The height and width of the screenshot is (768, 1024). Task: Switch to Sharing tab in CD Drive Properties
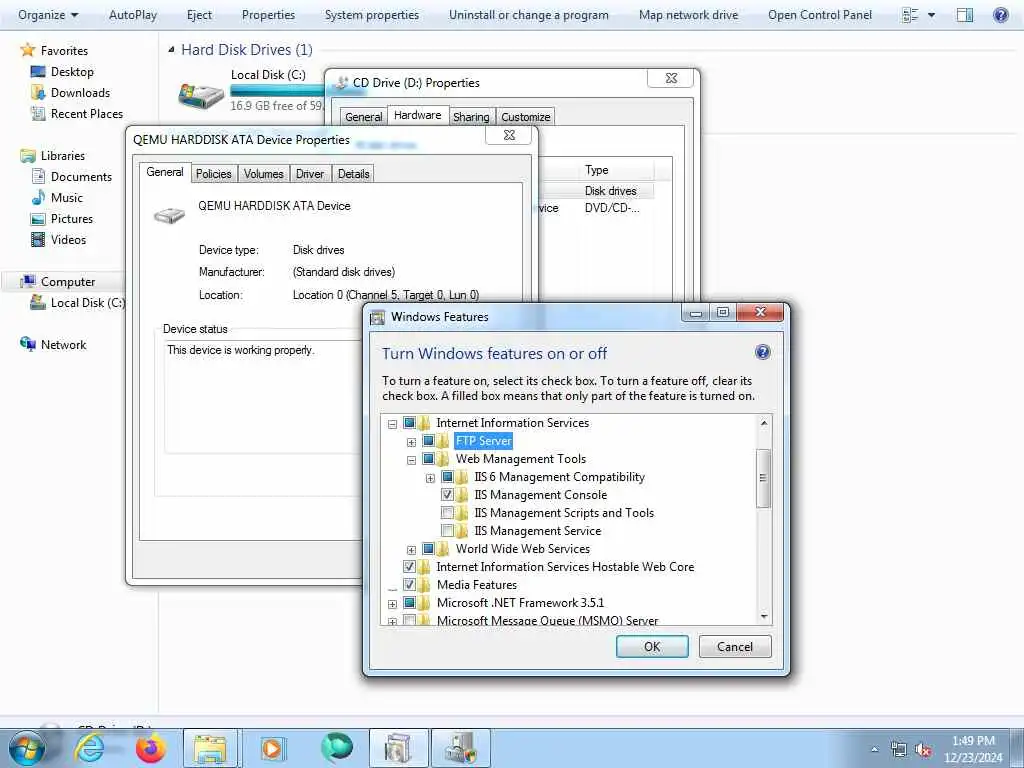click(x=471, y=117)
